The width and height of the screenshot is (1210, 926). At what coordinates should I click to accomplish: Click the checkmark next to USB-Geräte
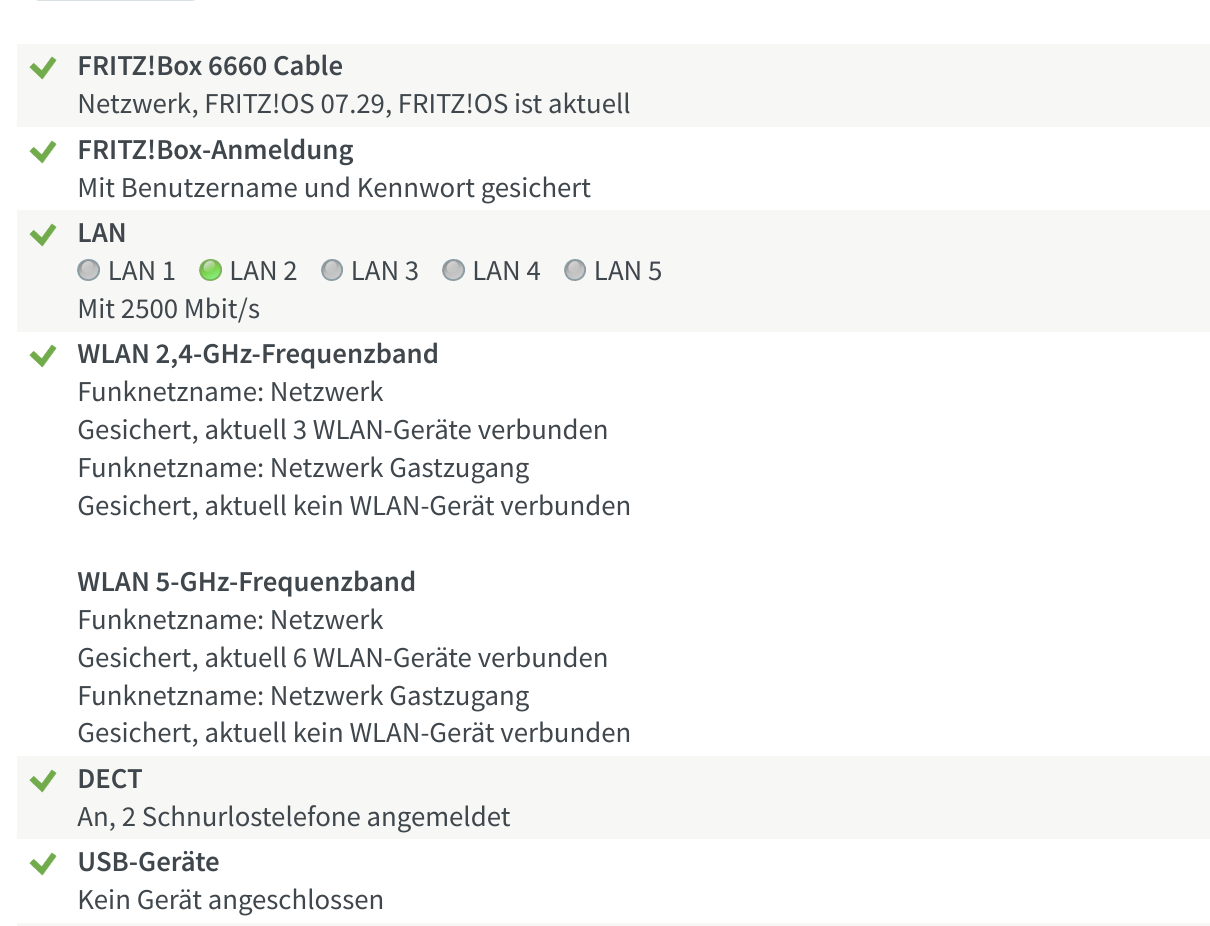[x=42, y=864]
